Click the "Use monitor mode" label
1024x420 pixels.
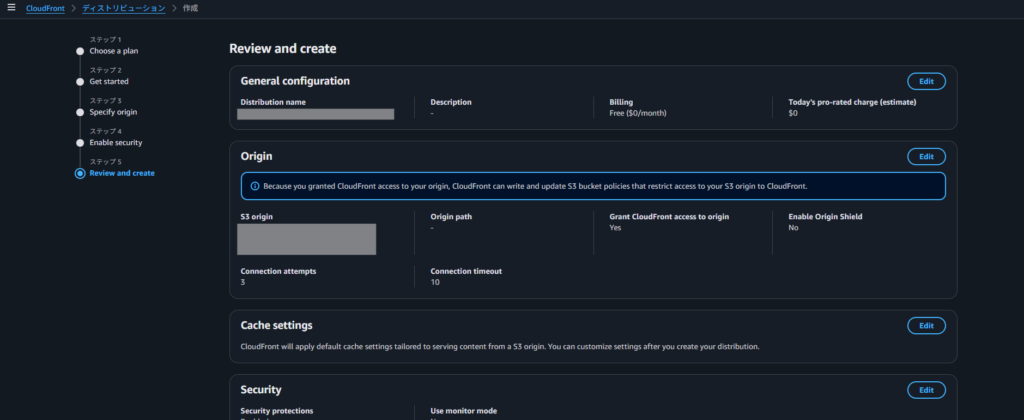pos(464,411)
